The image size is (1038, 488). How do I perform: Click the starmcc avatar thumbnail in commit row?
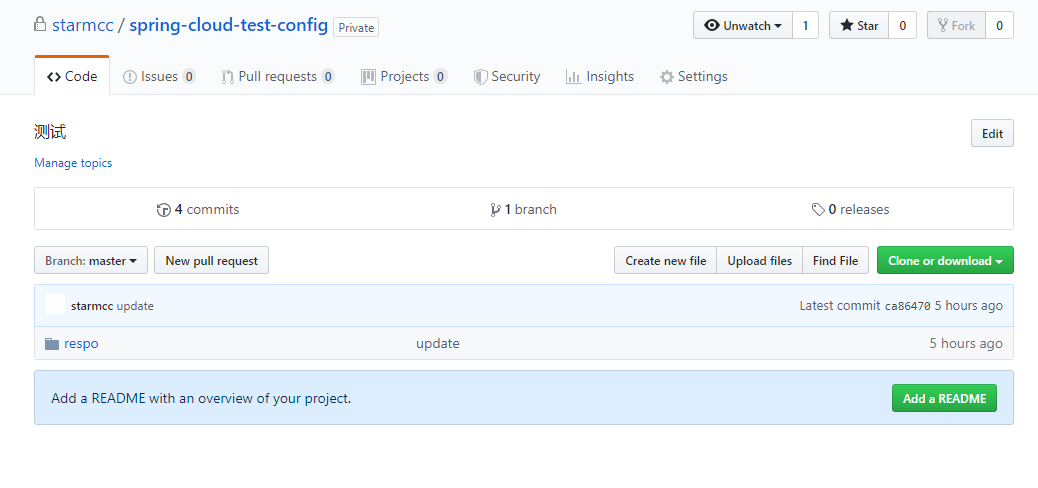55,304
